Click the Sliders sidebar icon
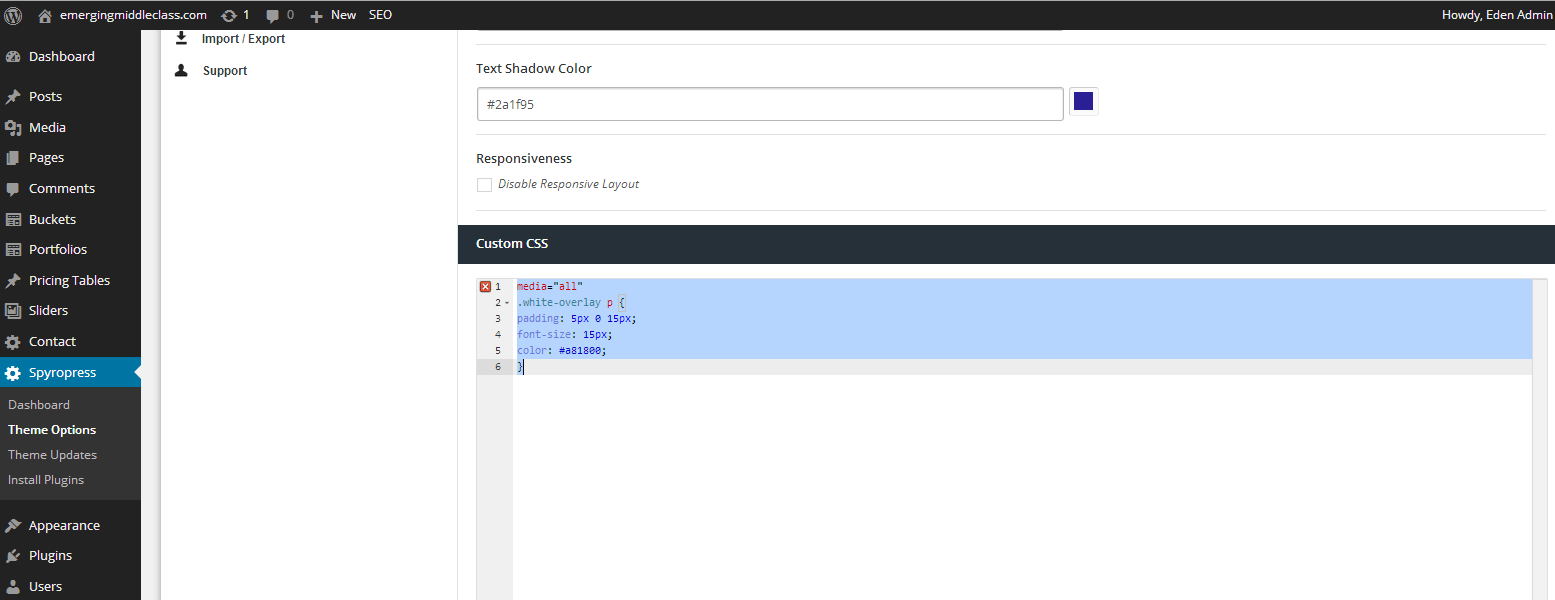The width and height of the screenshot is (1555, 600). 18,310
